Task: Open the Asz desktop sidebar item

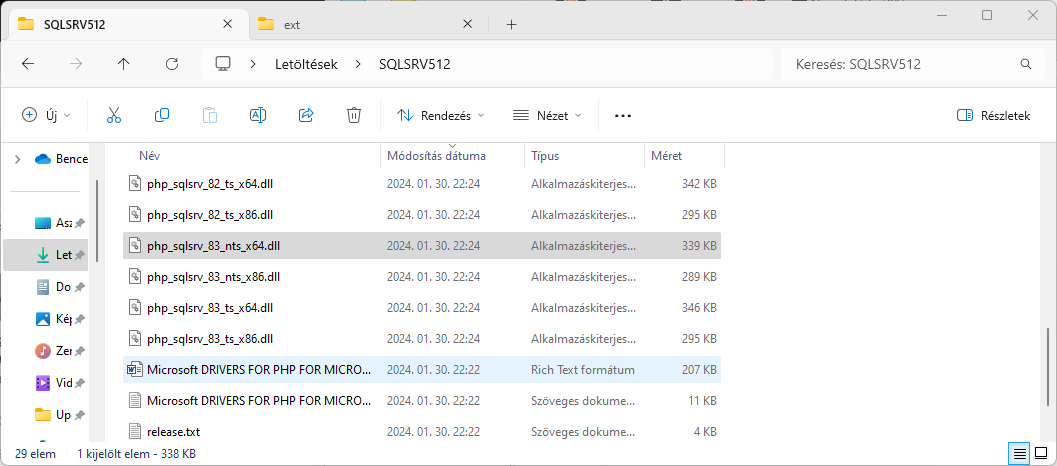Action: (59, 223)
